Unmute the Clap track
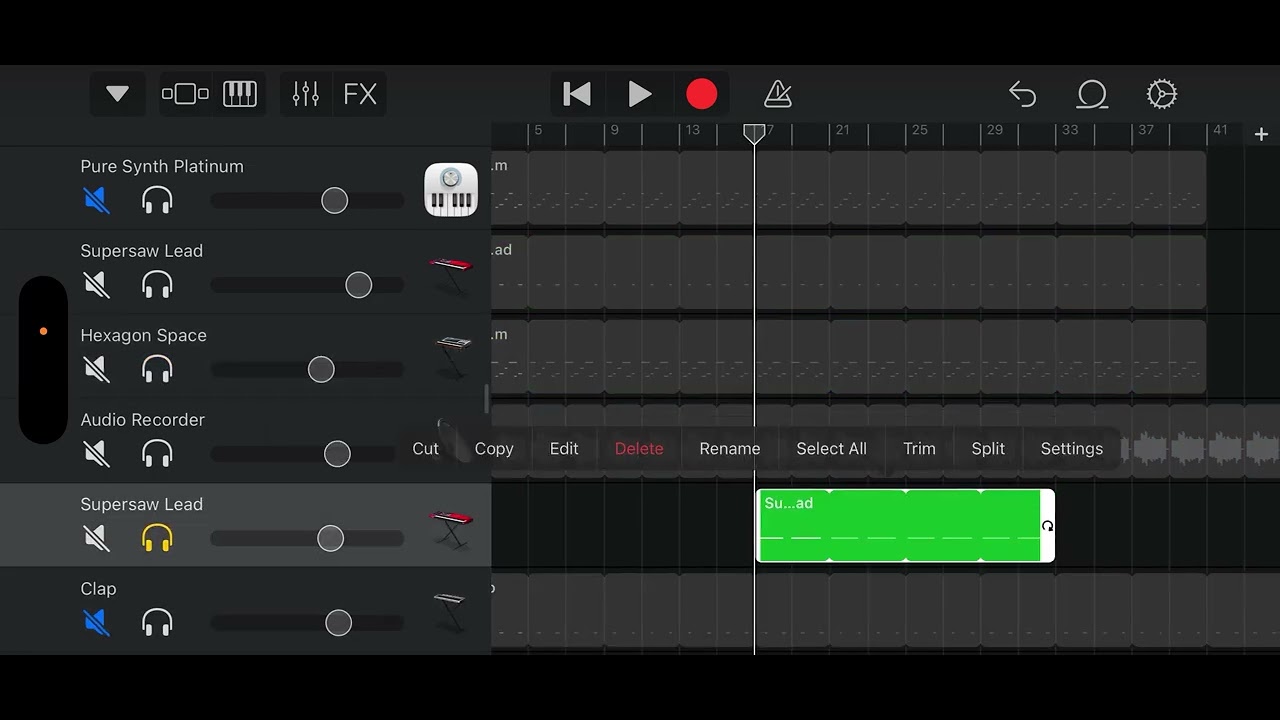The height and width of the screenshot is (720, 1280). coord(97,623)
